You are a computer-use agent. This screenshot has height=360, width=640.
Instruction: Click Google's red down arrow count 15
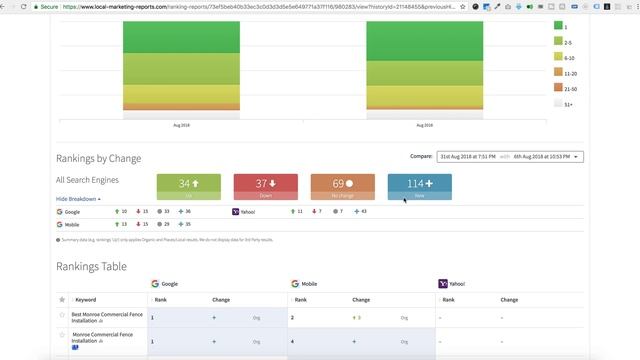point(142,211)
